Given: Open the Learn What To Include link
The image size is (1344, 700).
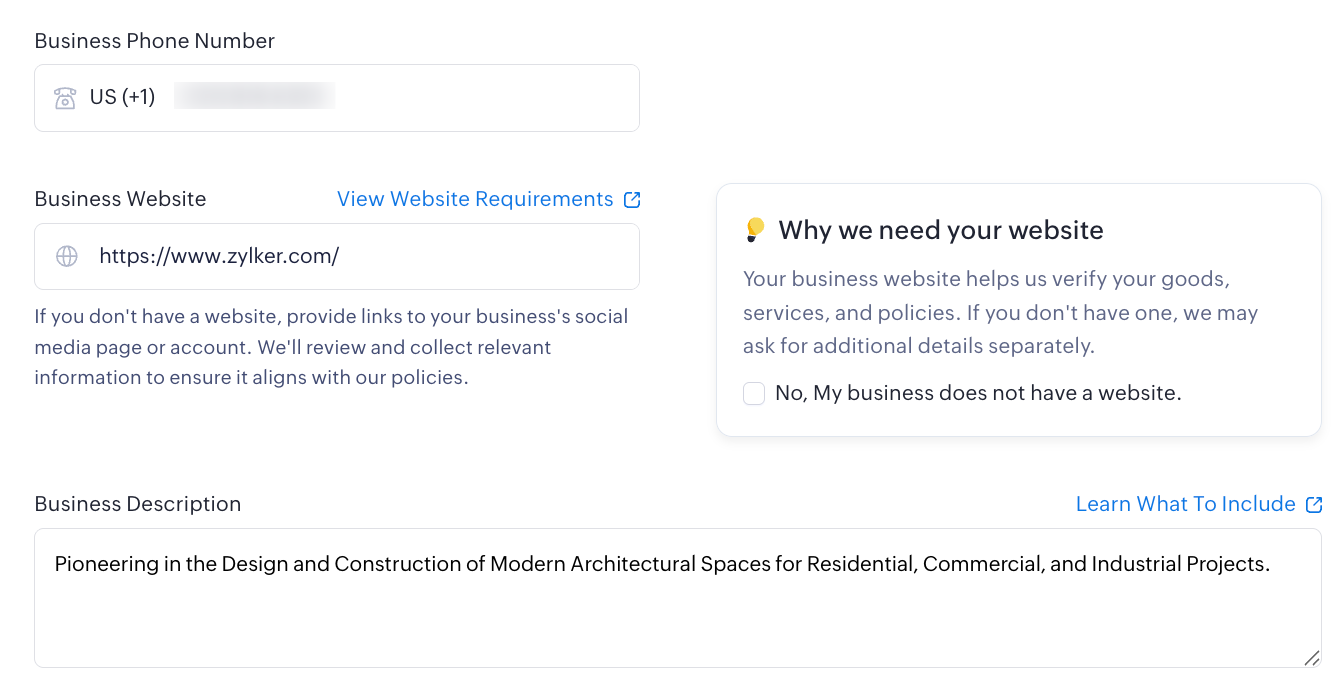Looking at the screenshot, I should click(x=1185, y=504).
